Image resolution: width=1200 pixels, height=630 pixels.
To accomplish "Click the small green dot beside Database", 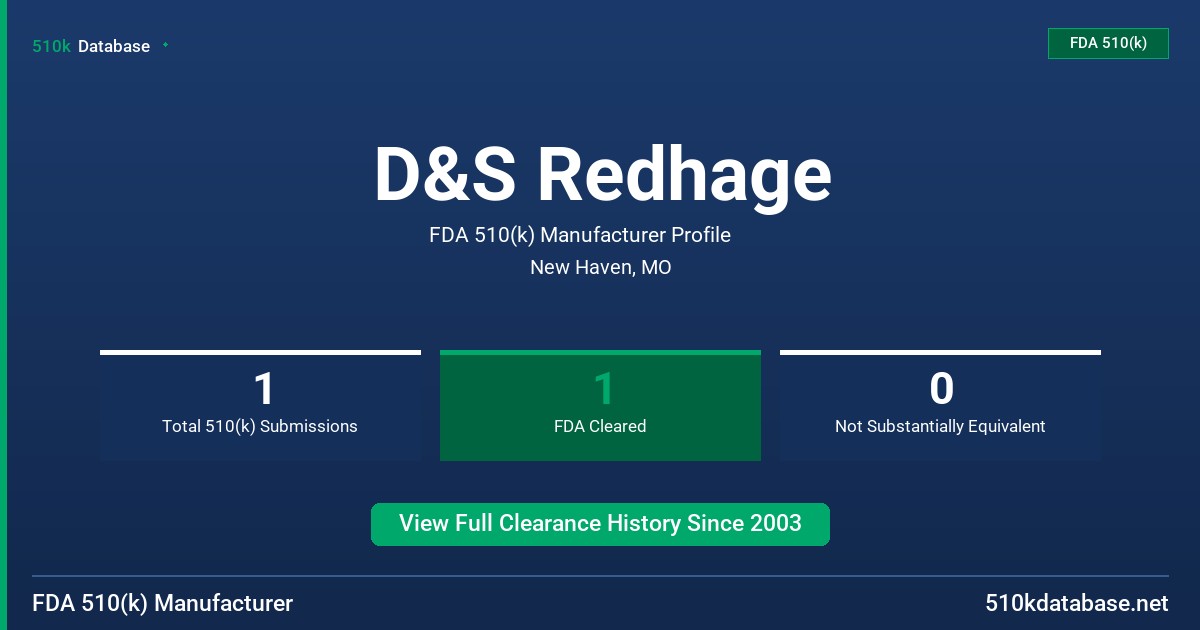I will (x=165, y=45).
